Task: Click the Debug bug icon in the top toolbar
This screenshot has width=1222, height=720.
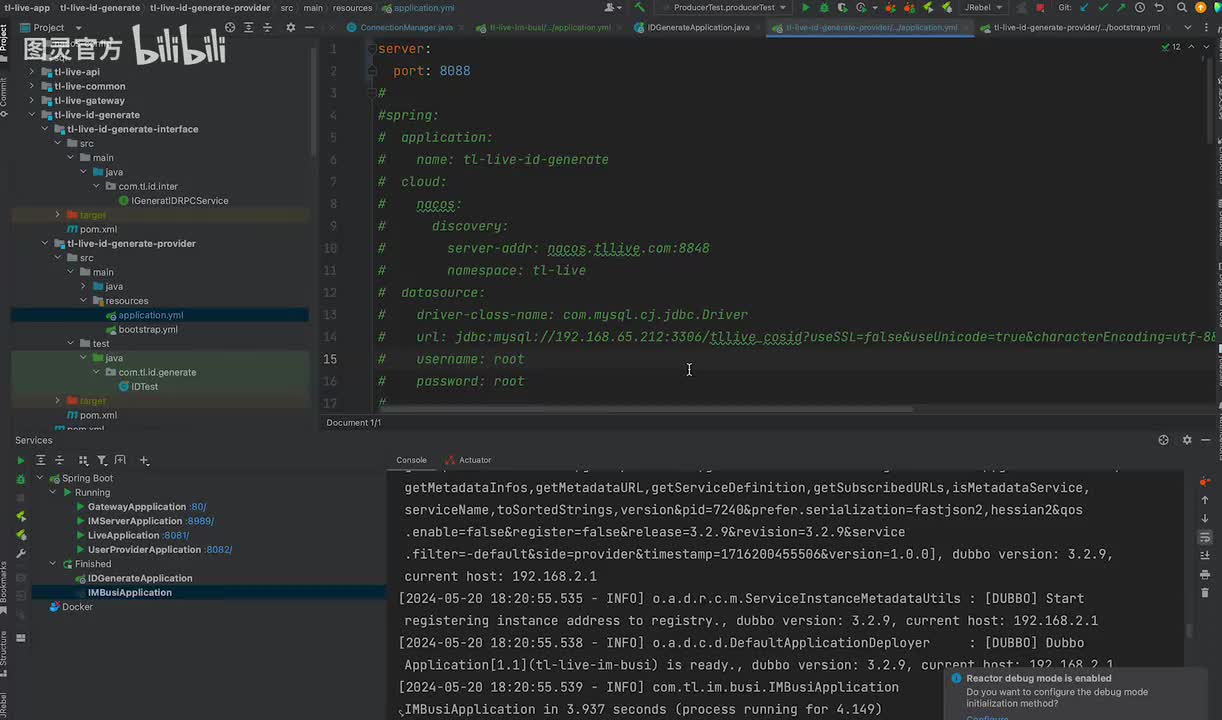Action: click(x=824, y=8)
